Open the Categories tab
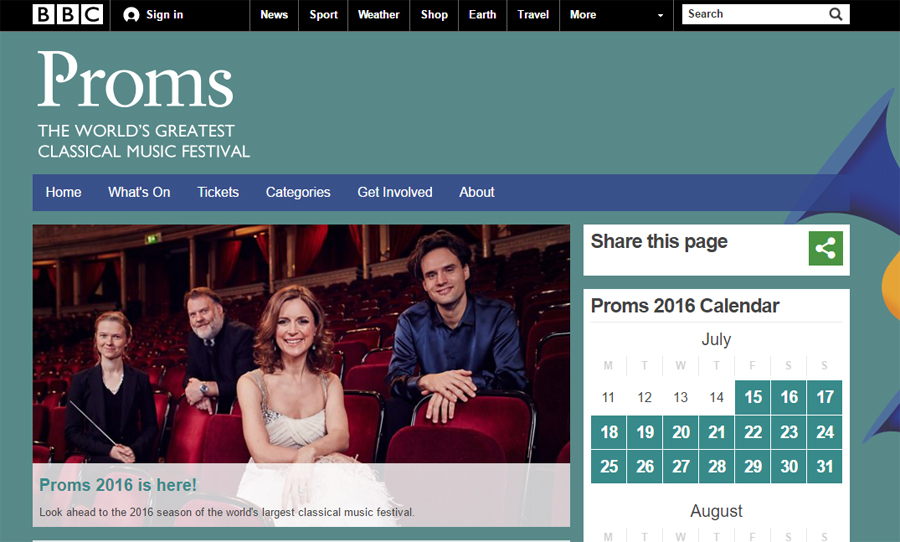This screenshot has width=900, height=542. tap(298, 192)
